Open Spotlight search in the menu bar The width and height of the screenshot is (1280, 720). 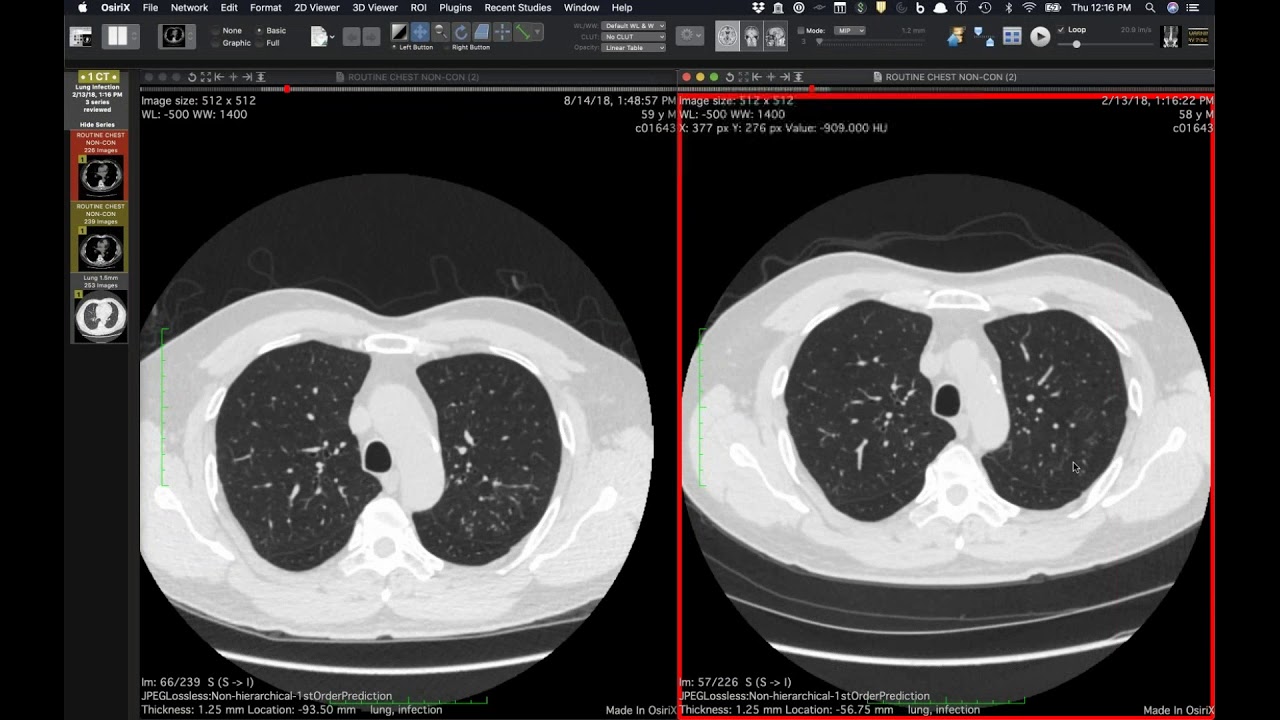(1150, 8)
